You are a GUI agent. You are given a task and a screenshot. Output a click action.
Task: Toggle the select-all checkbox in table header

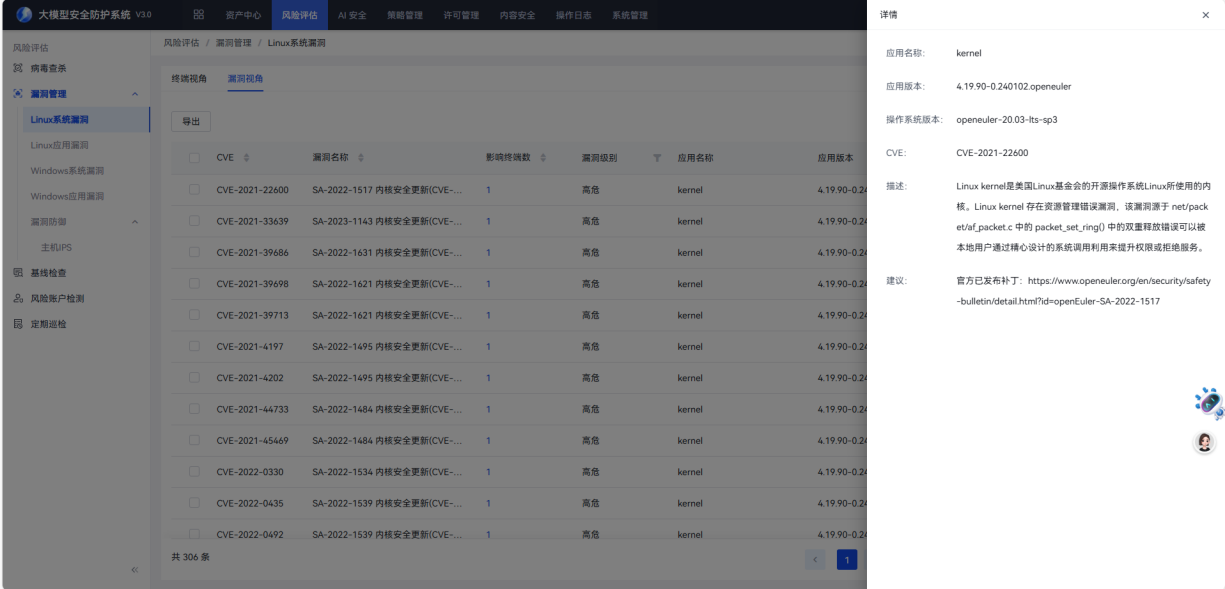coord(194,158)
